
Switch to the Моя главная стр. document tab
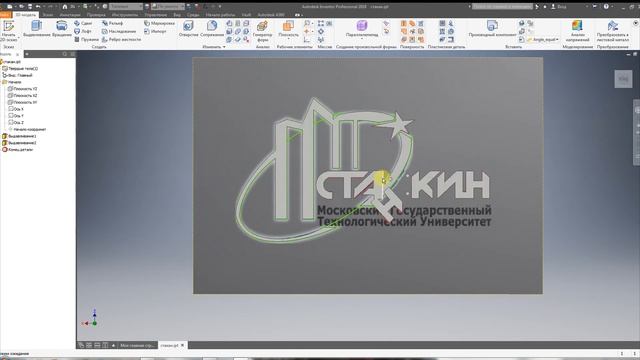137,345
